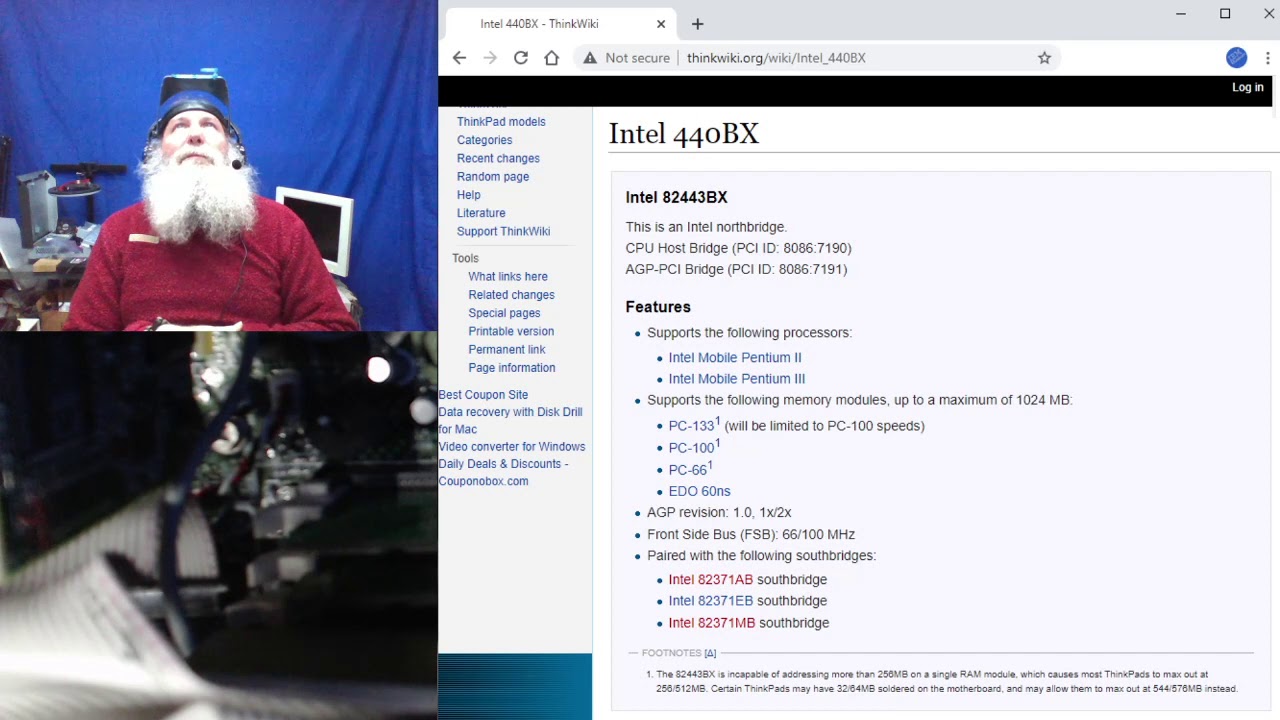The image size is (1280, 720).
Task: Click the Not secure warning icon
Action: [590, 58]
